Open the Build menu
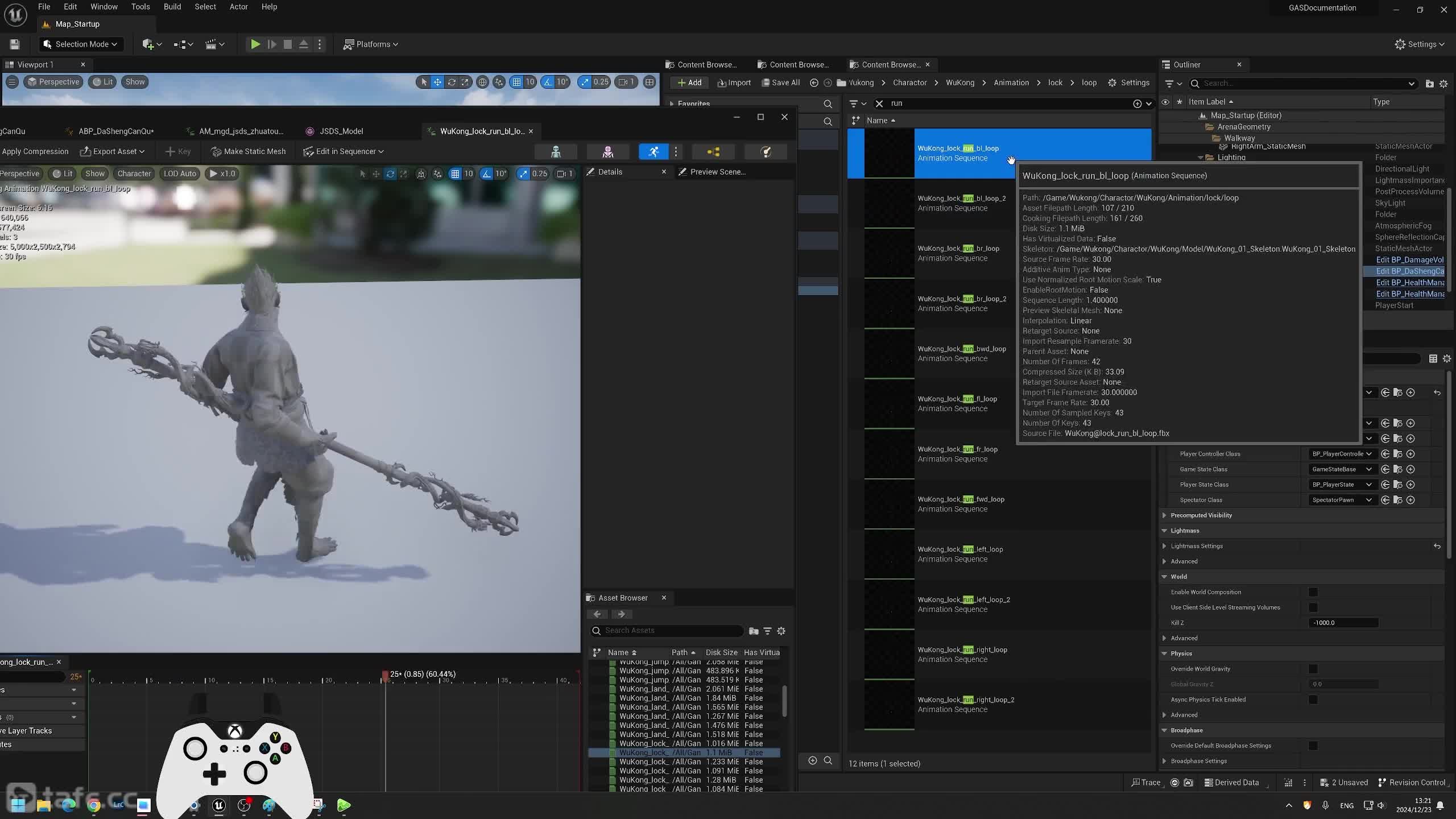Image resolution: width=1456 pixels, height=819 pixels. pos(172,7)
